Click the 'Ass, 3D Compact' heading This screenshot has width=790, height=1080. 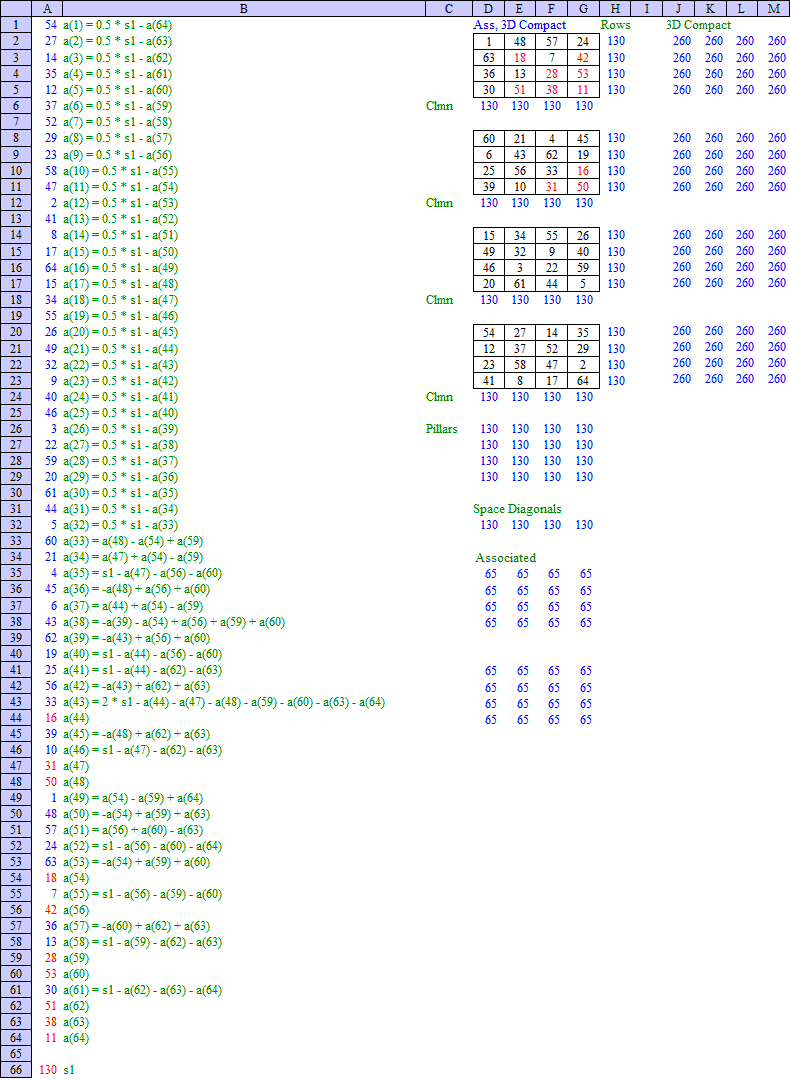point(519,25)
